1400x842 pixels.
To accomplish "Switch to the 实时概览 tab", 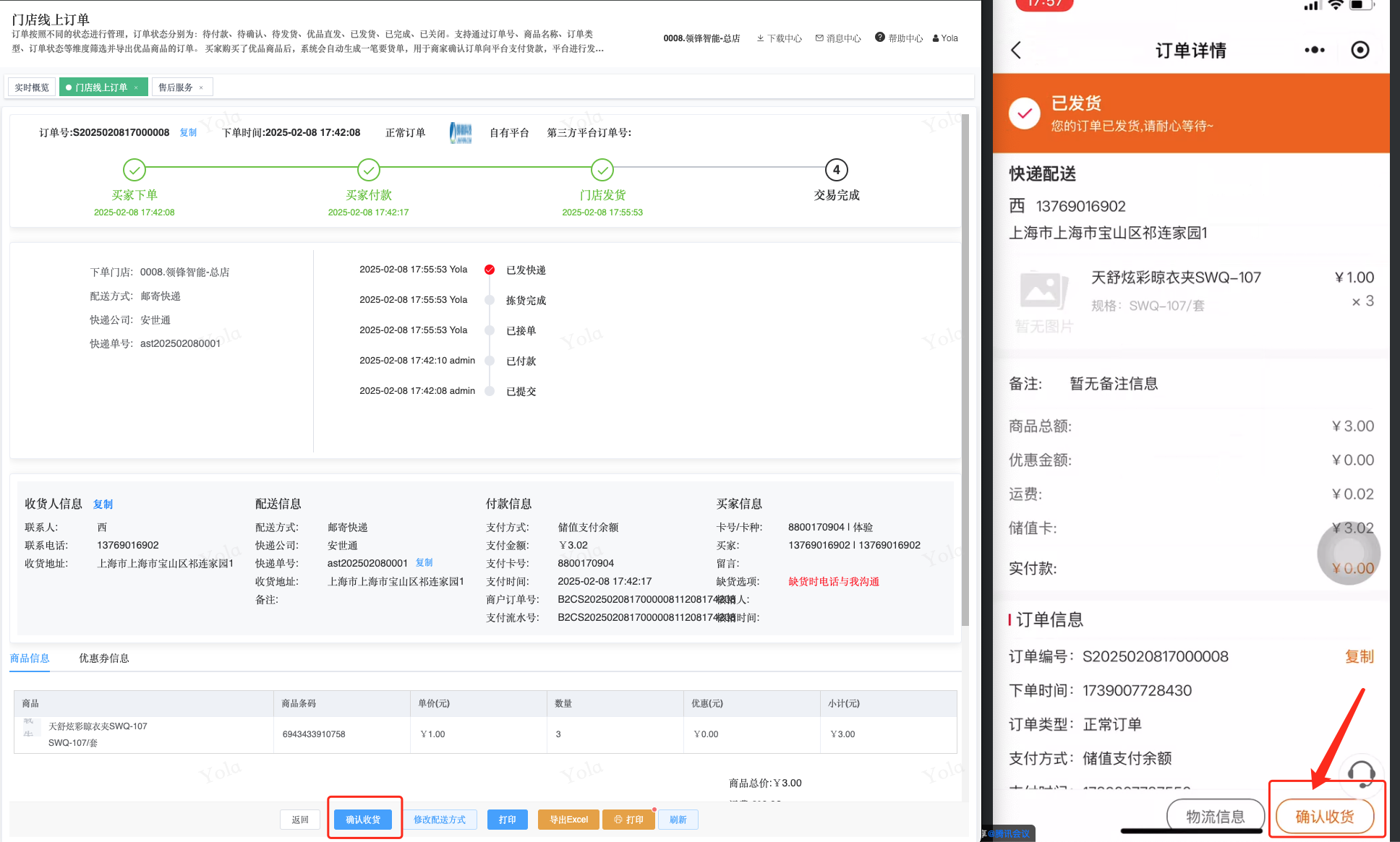I will (32, 87).
